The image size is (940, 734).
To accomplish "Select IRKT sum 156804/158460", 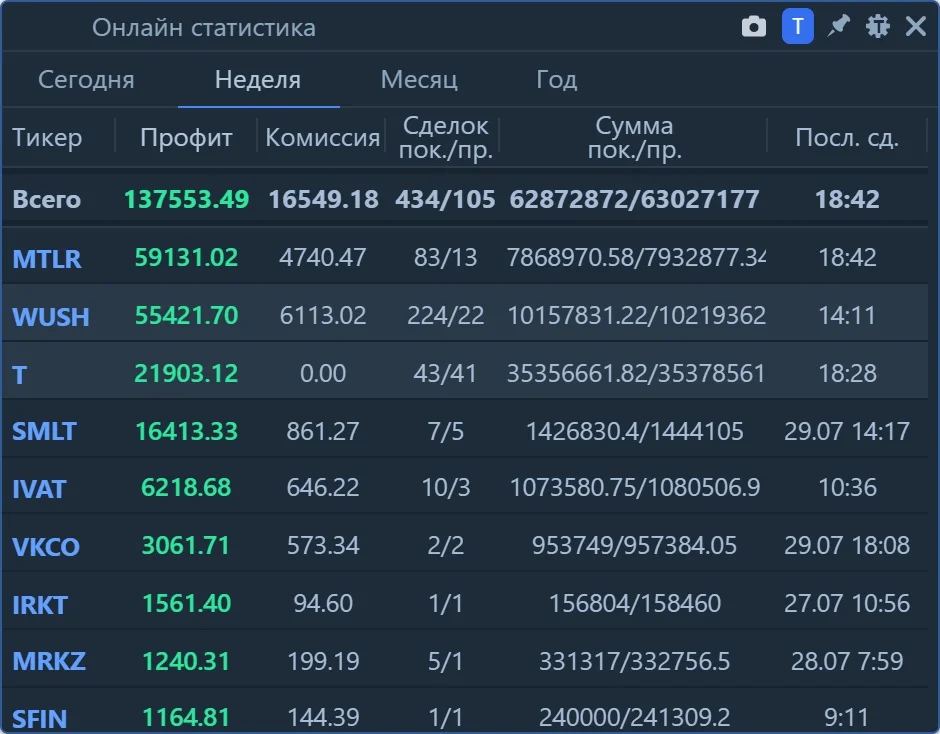I will [x=634, y=603].
